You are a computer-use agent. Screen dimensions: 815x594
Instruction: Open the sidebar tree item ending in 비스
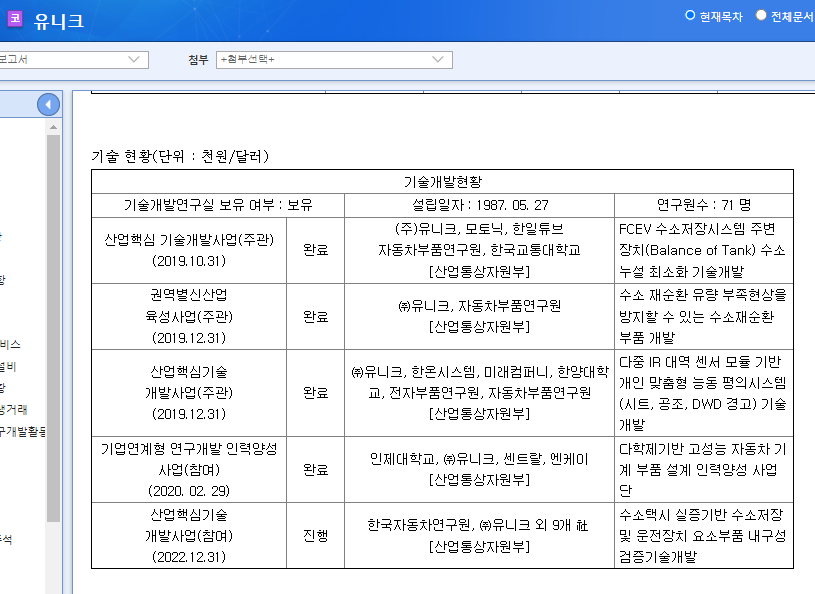click(x=10, y=345)
